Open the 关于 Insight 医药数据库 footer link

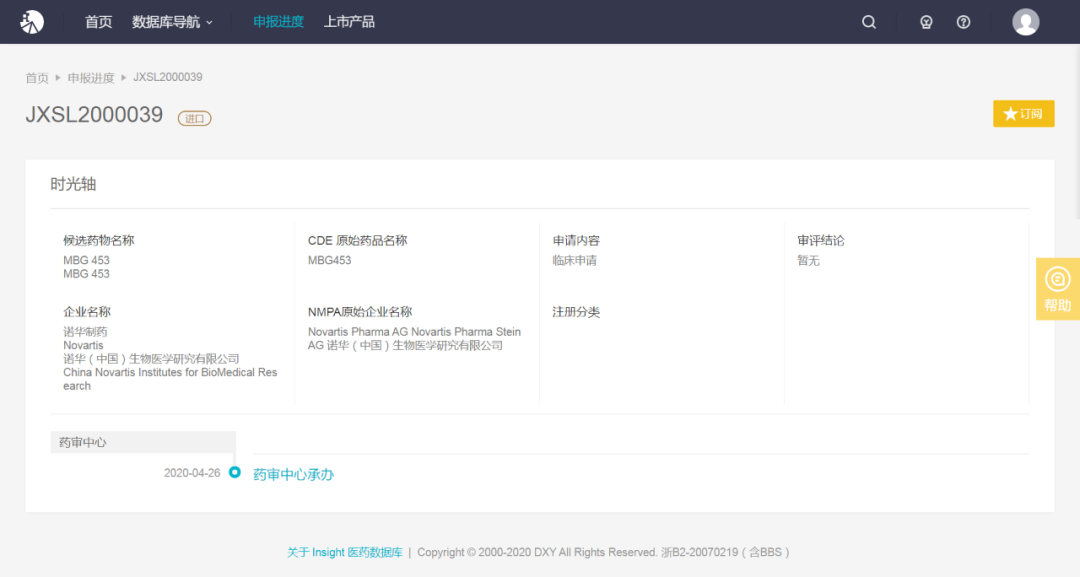point(345,552)
